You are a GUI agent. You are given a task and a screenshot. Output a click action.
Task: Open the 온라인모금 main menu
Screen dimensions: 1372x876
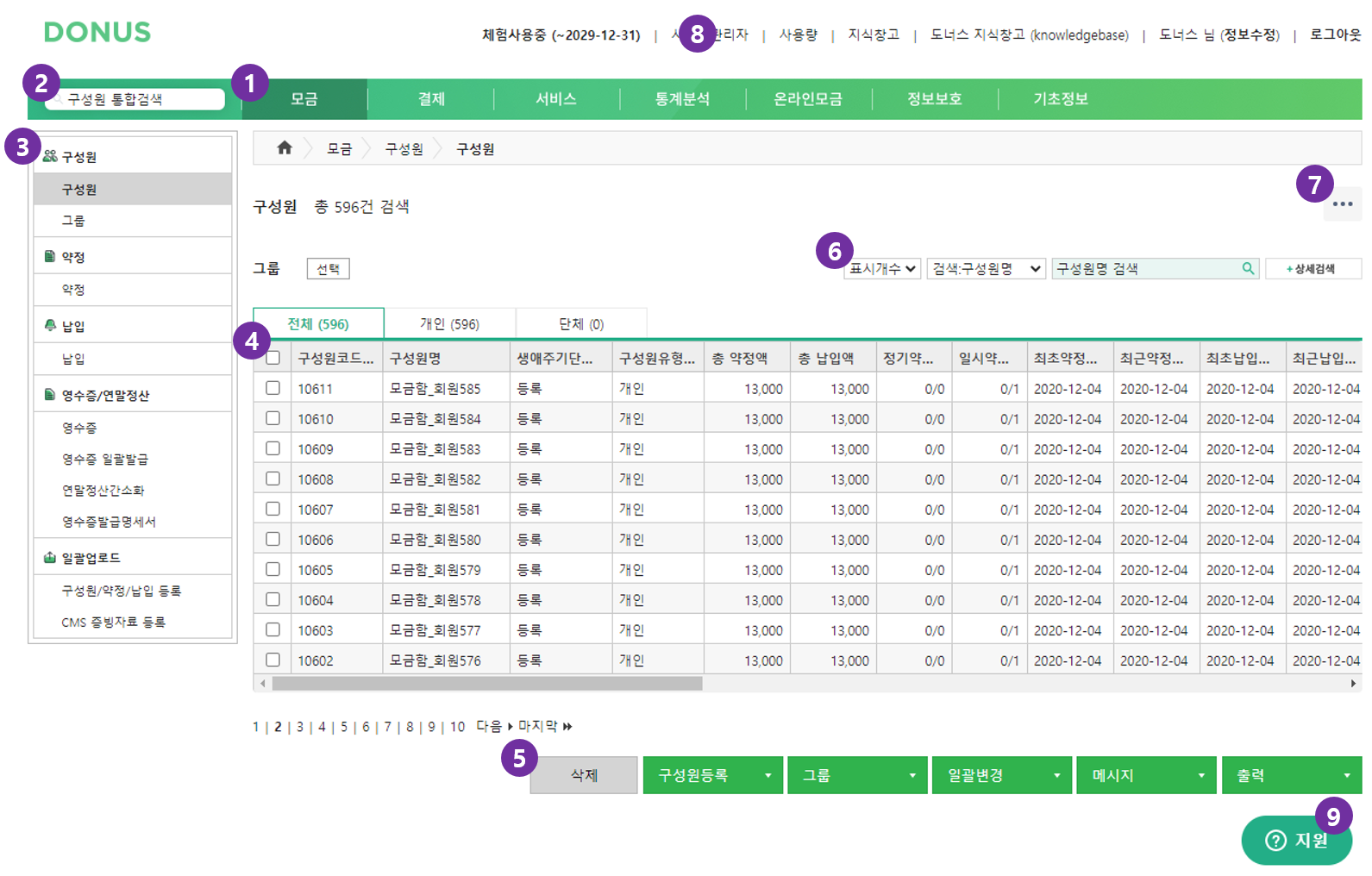click(x=808, y=99)
